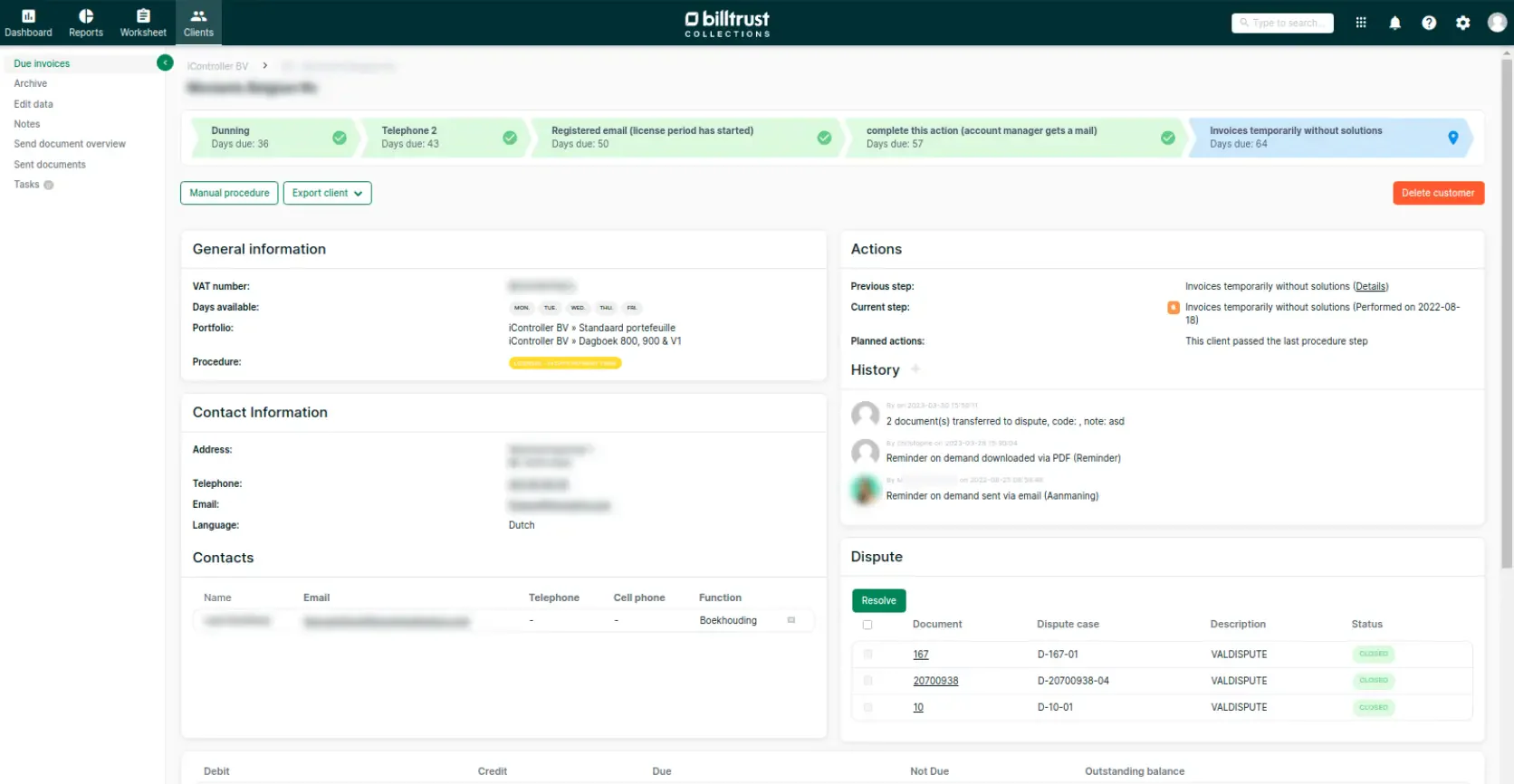Screen dimensions: 1514x784
Task: Click the Dunning step checkmark
Action: tap(340, 138)
